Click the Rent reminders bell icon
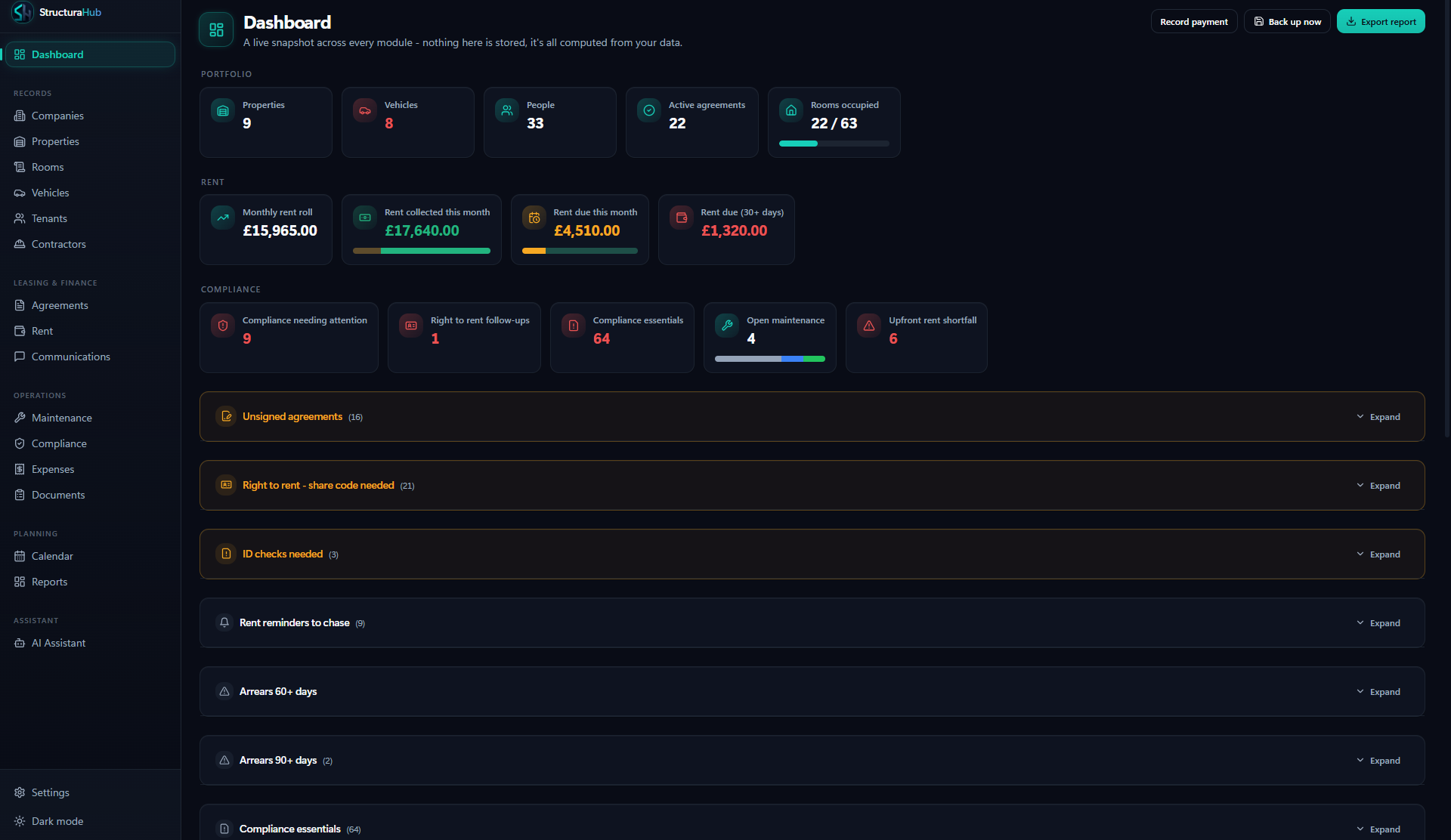1451x840 pixels. click(x=224, y=623)
